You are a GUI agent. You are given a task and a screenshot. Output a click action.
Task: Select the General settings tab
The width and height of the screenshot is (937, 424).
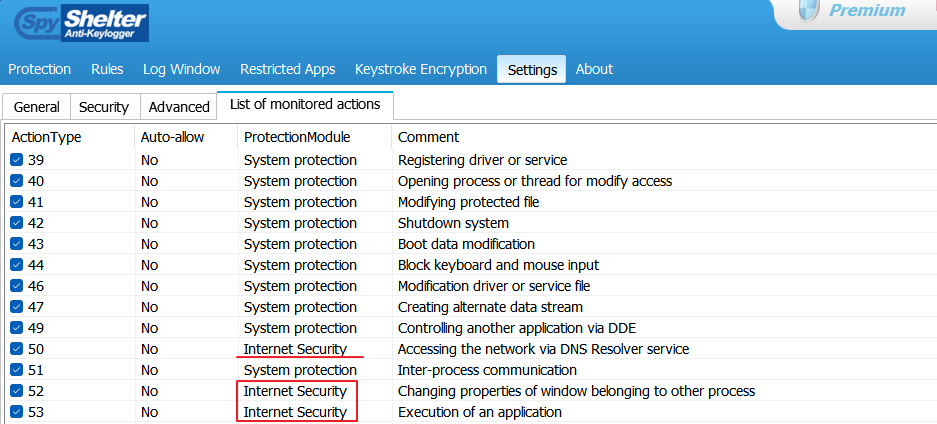(x=37, y=107)
